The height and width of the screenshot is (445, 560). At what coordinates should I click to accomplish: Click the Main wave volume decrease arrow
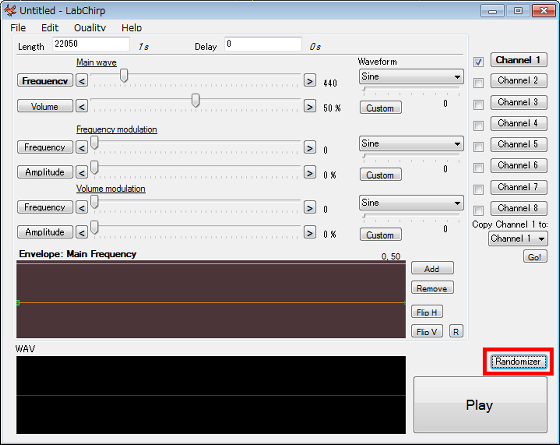[82, 106]
